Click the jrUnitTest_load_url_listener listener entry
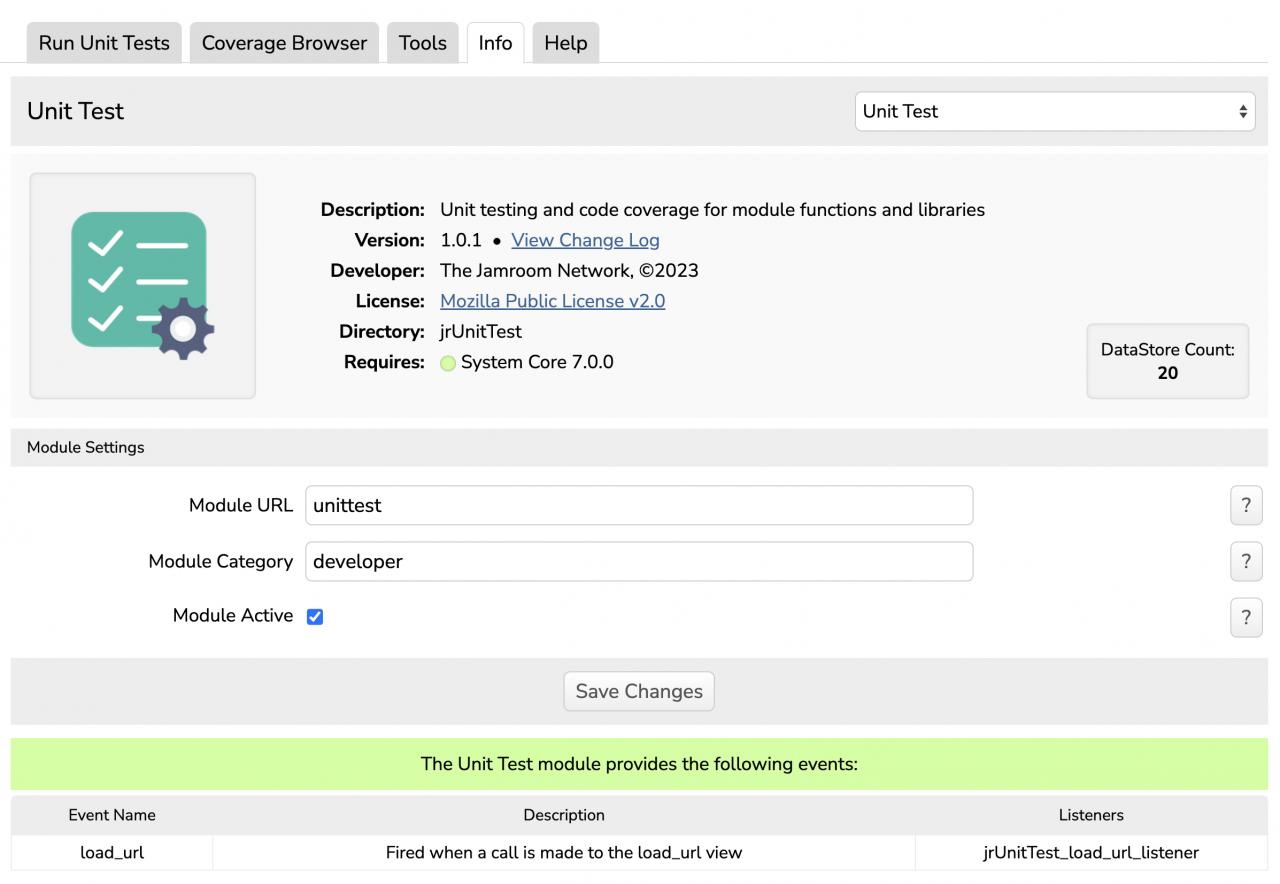Screen dimensions: 1280x884 coord(1090,853)
